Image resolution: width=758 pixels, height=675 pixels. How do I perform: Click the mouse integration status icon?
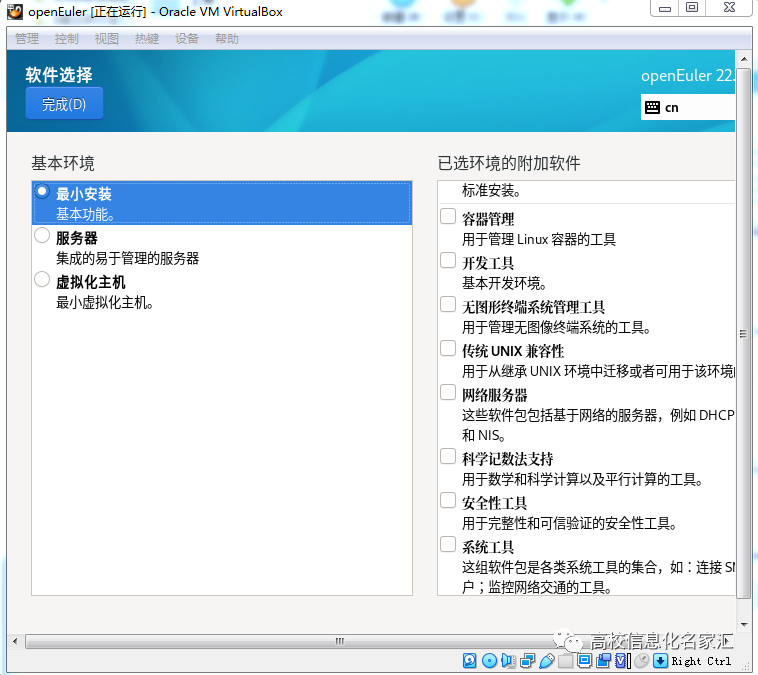click(x=641, y=660)
